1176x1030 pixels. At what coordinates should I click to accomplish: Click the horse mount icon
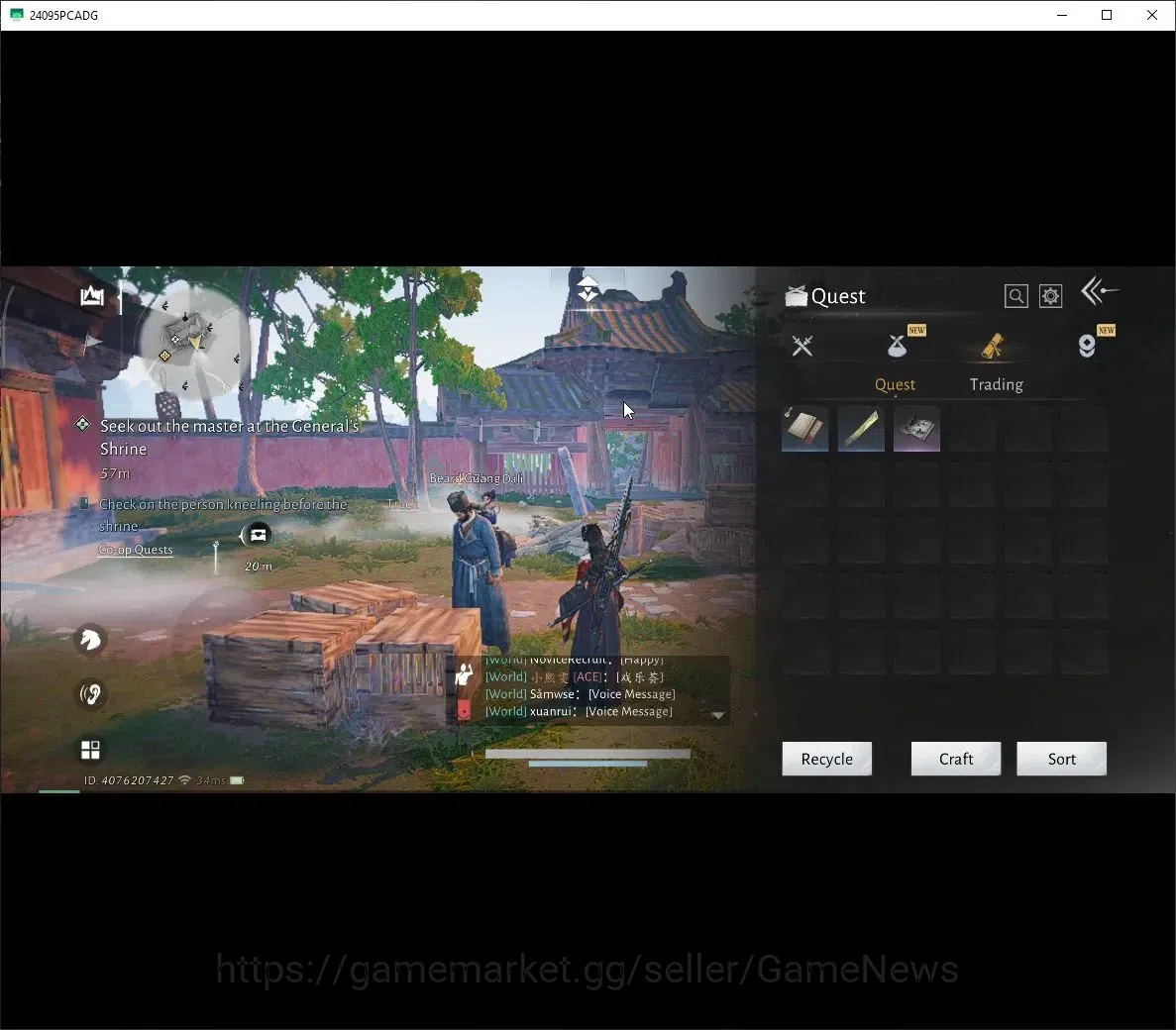click(91, 640)
